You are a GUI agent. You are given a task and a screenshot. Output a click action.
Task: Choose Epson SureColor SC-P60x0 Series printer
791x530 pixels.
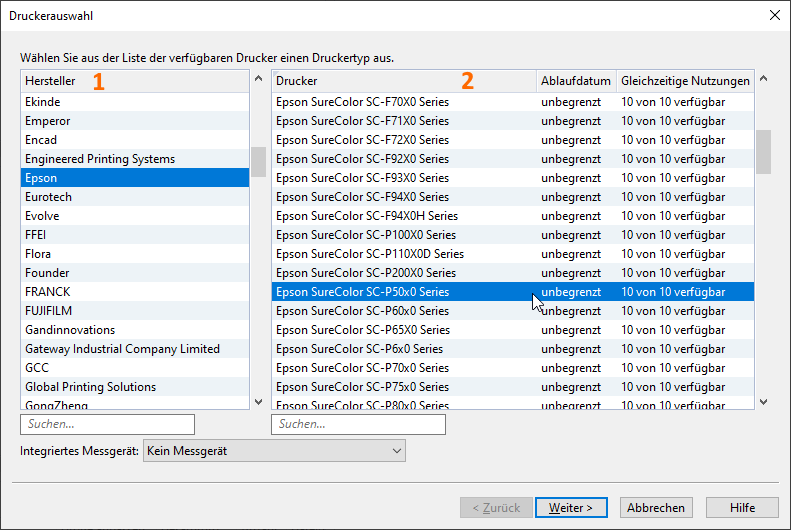click(x=362, y=311)
